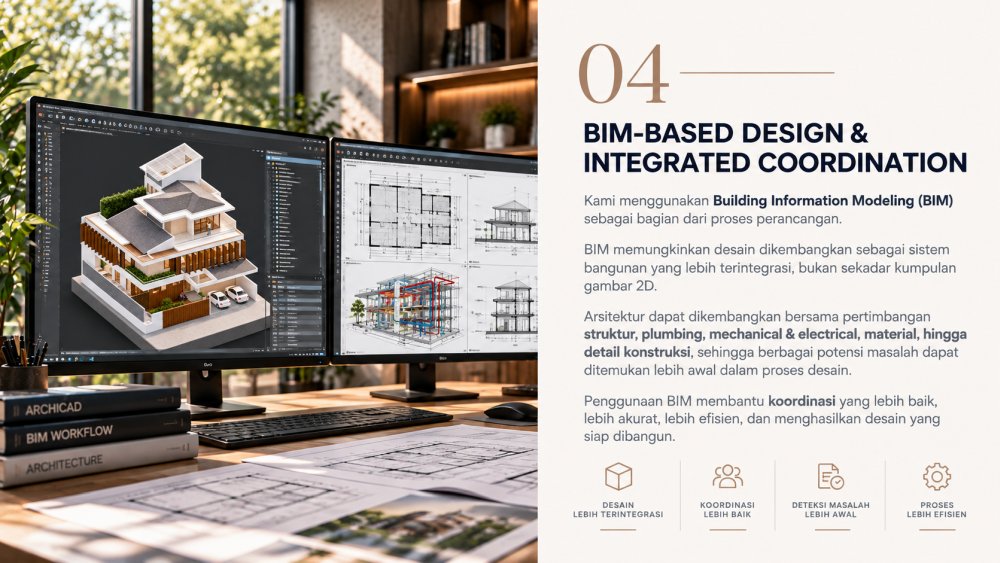Click the bold phrase "detail konstruksi"
Screen dimensions: 1000x563
[636, 352]
